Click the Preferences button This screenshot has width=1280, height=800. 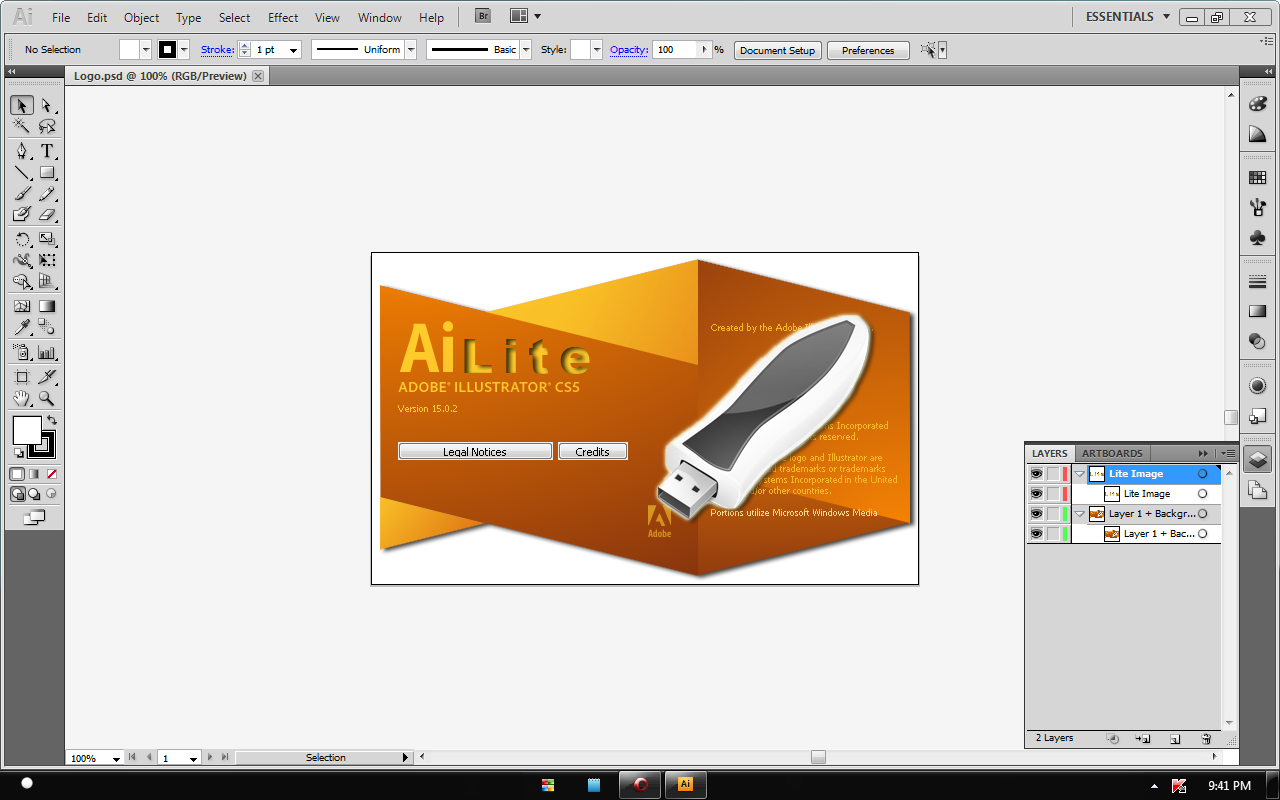point(867,49)
